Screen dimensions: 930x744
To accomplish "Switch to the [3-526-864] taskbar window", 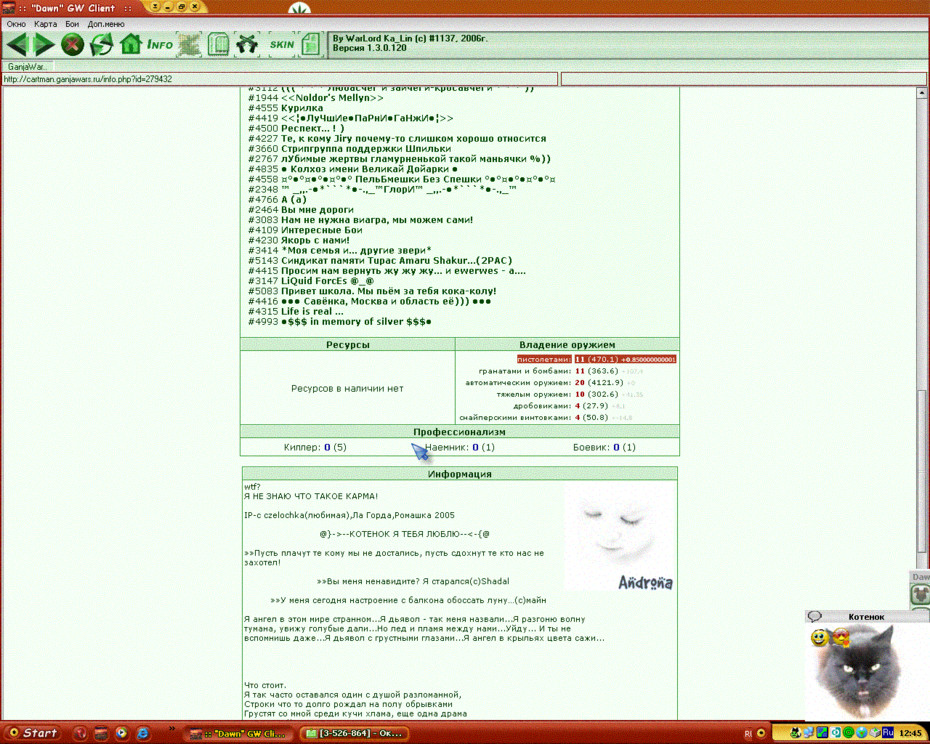I will tap(355, 733).
